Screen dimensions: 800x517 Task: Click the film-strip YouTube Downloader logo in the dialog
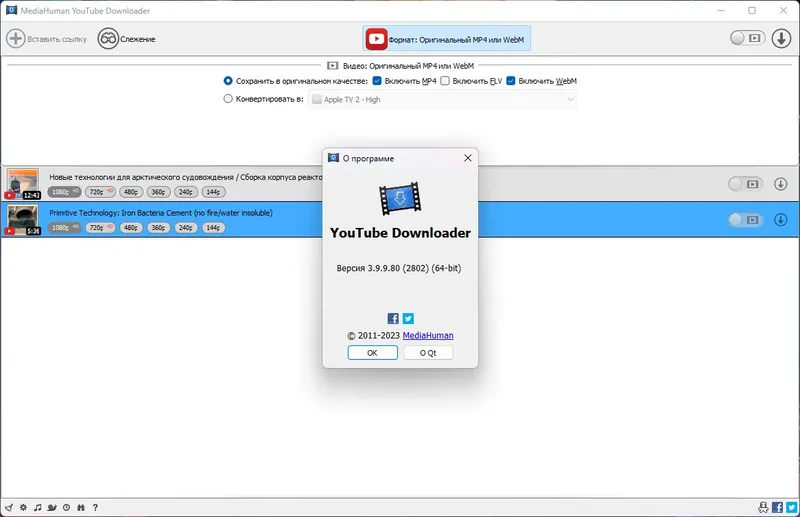(x=400, y=199)
